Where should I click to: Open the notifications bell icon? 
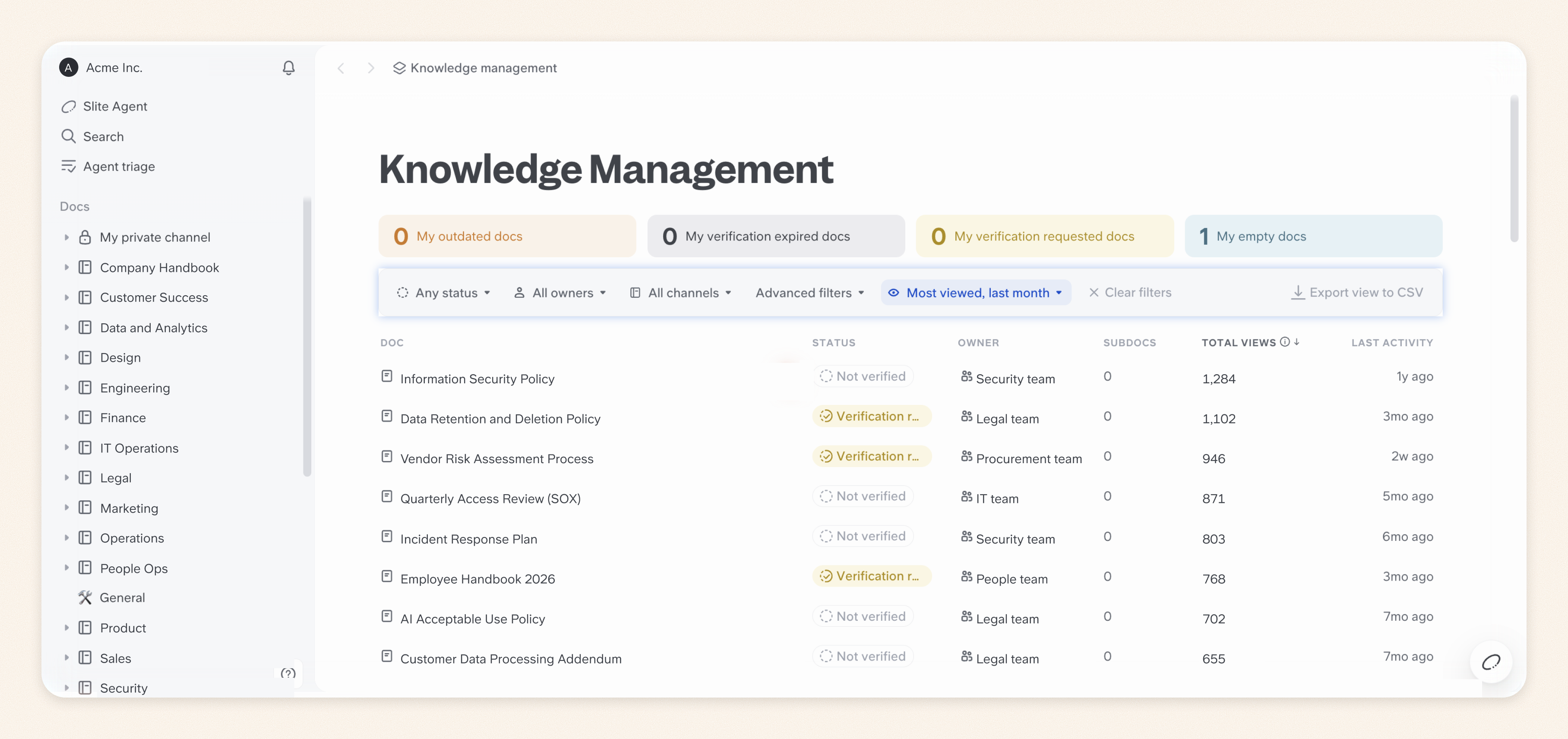click(x=288, y=68)
